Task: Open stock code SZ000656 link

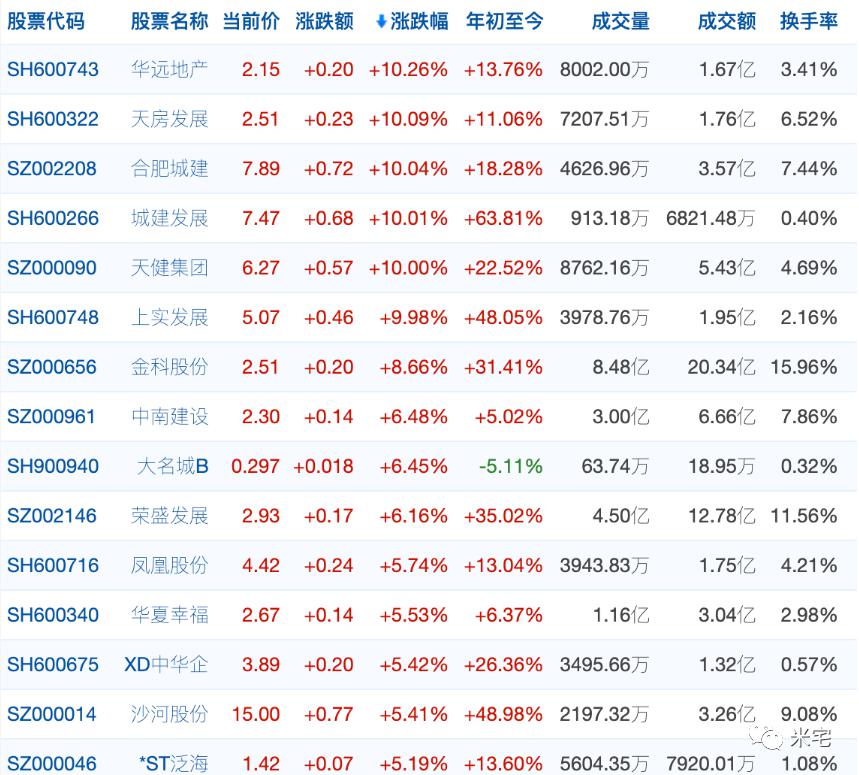Action: click(51, 367)
